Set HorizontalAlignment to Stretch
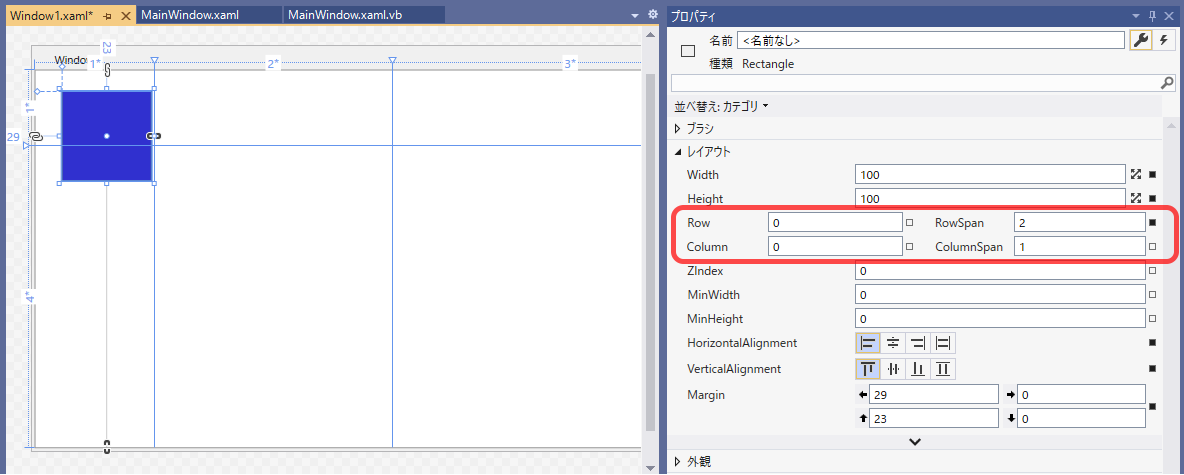The width and height of the screenshot is (1184, 475). tap(943, 343)
